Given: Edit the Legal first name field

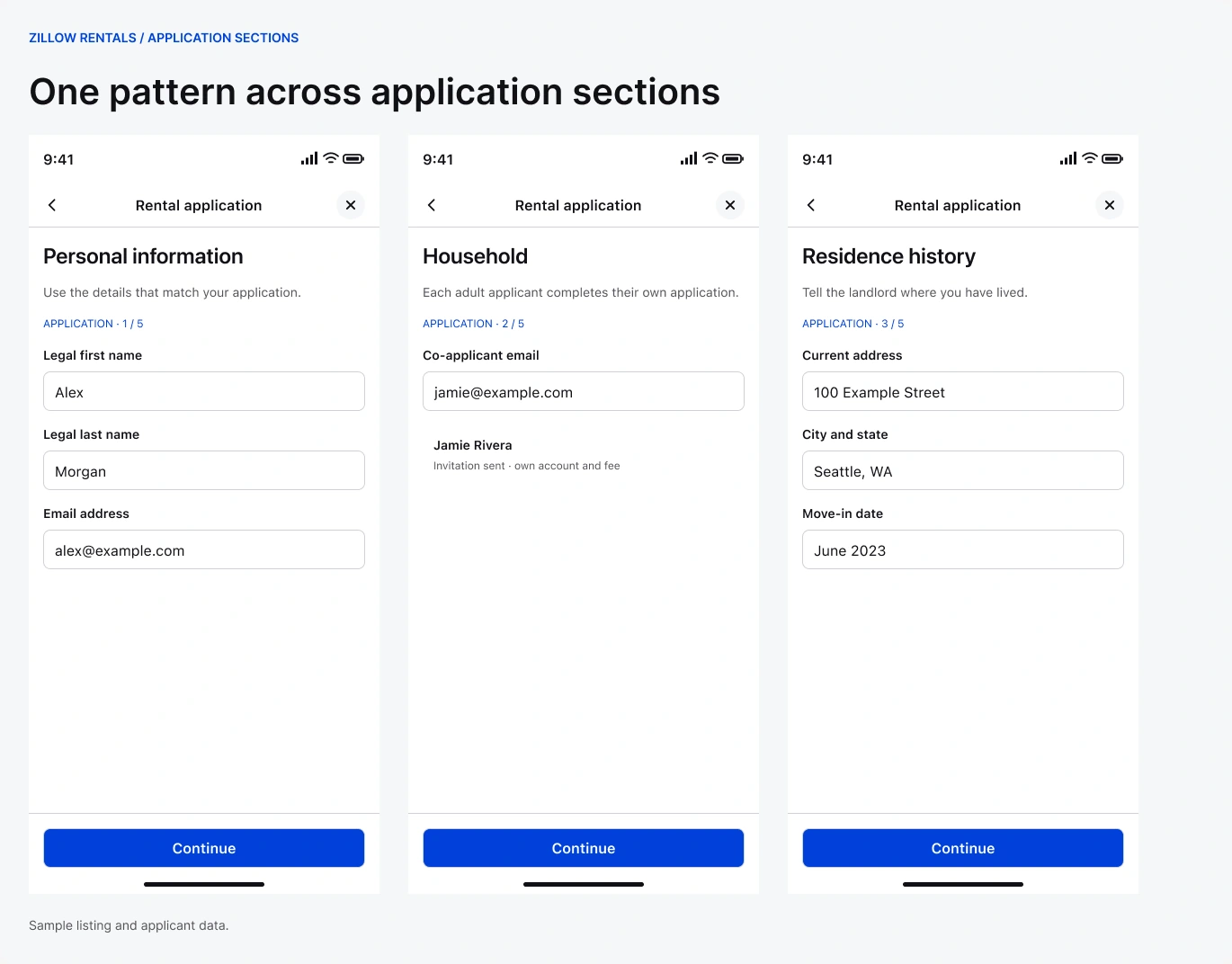Looking at the screenshot, I should pos(204,391).
